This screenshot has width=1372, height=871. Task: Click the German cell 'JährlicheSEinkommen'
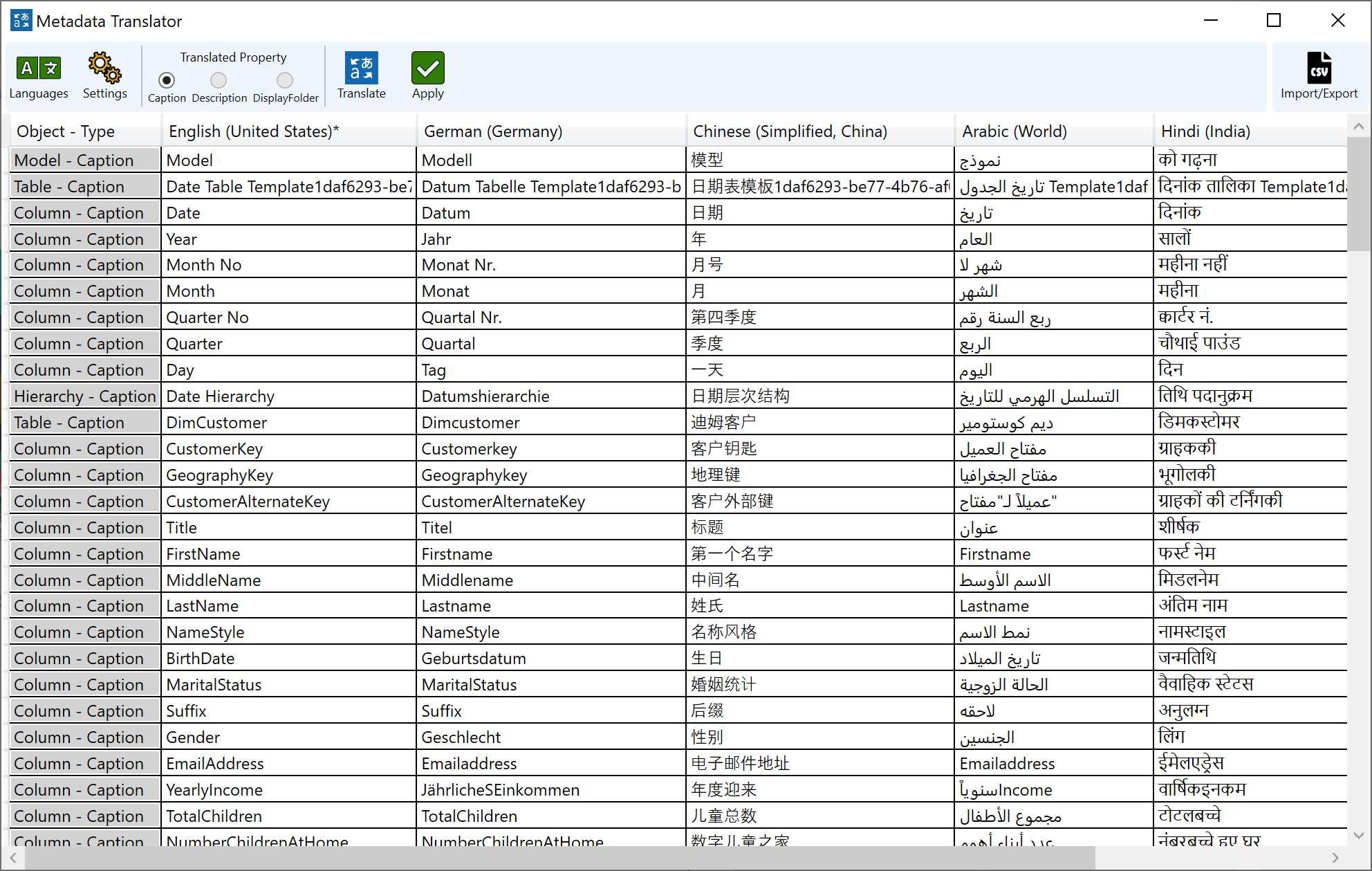[x=551, y=789]
